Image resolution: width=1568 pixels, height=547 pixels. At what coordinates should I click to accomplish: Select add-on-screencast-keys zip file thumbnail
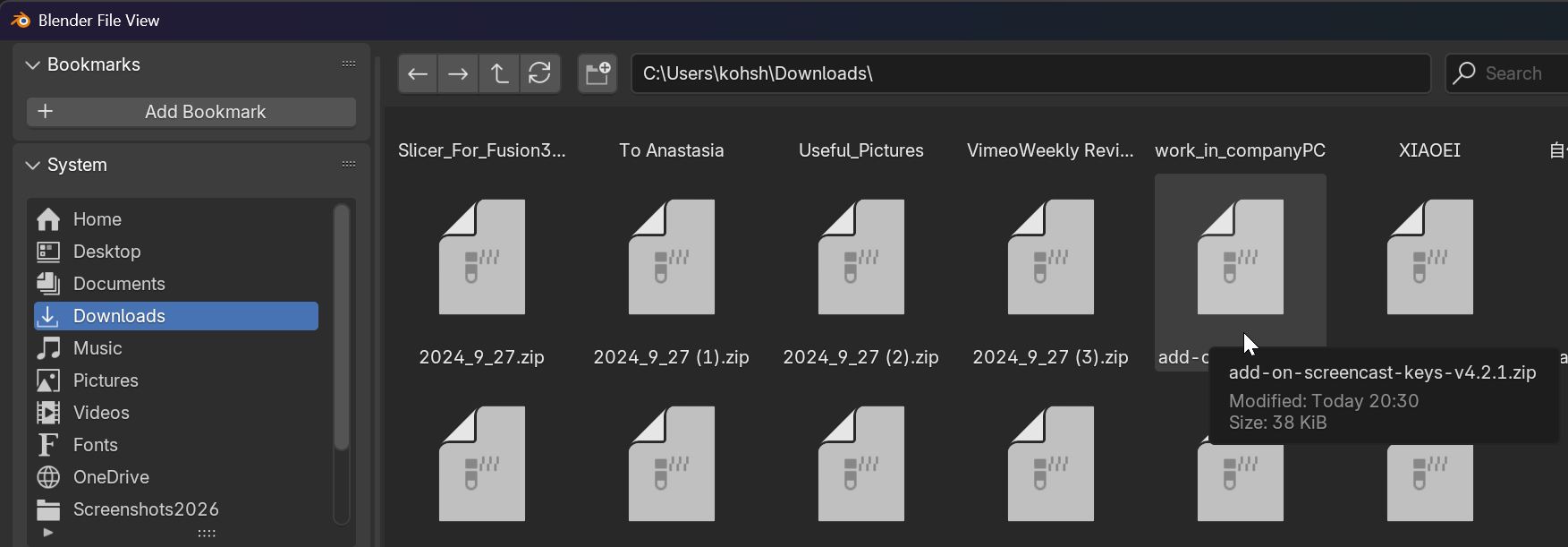(1241, 257)
